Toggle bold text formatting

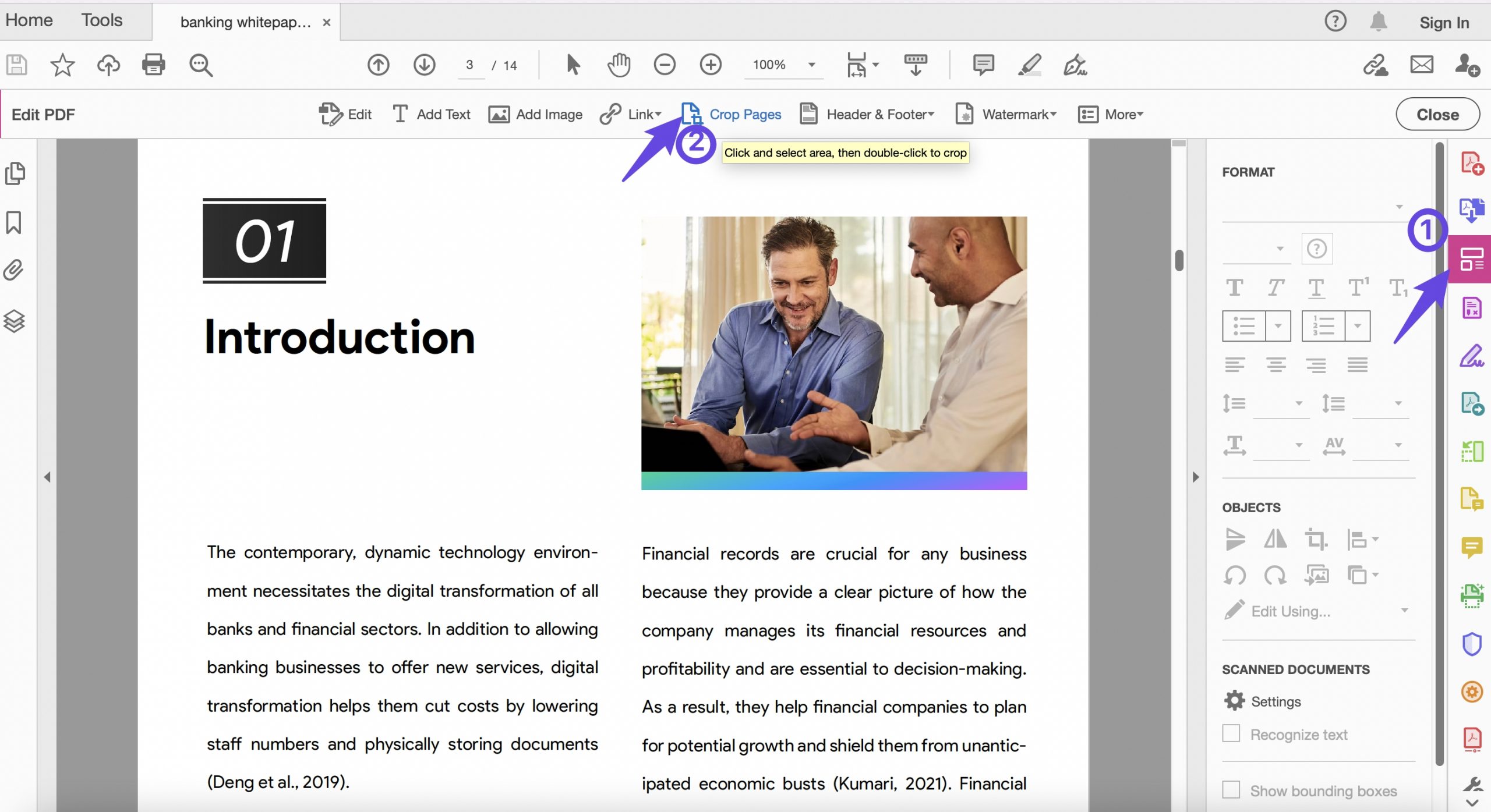pyautogui.click(x=1236, y=287)
